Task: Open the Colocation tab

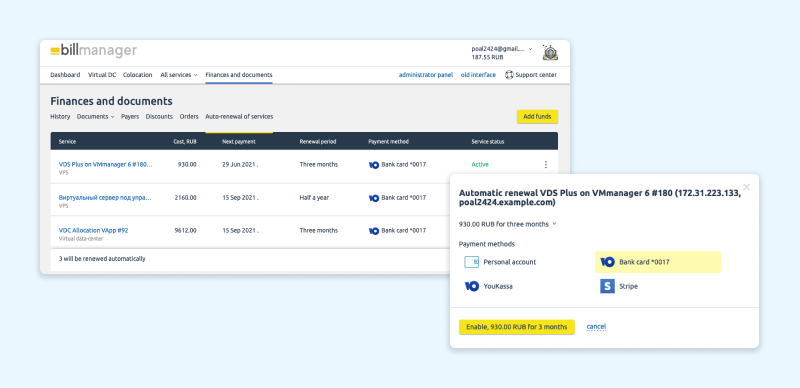Action: coord(138,75)
